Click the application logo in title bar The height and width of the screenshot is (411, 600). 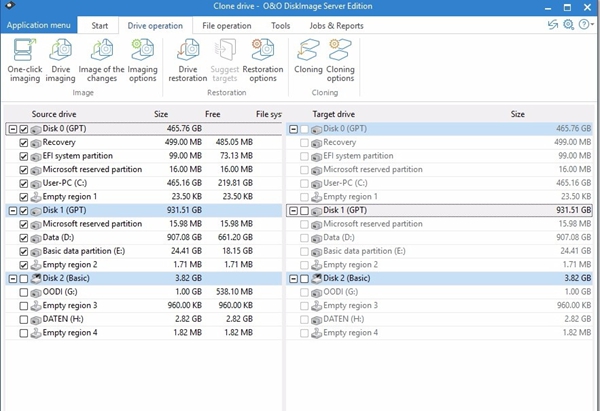(10, 5)
